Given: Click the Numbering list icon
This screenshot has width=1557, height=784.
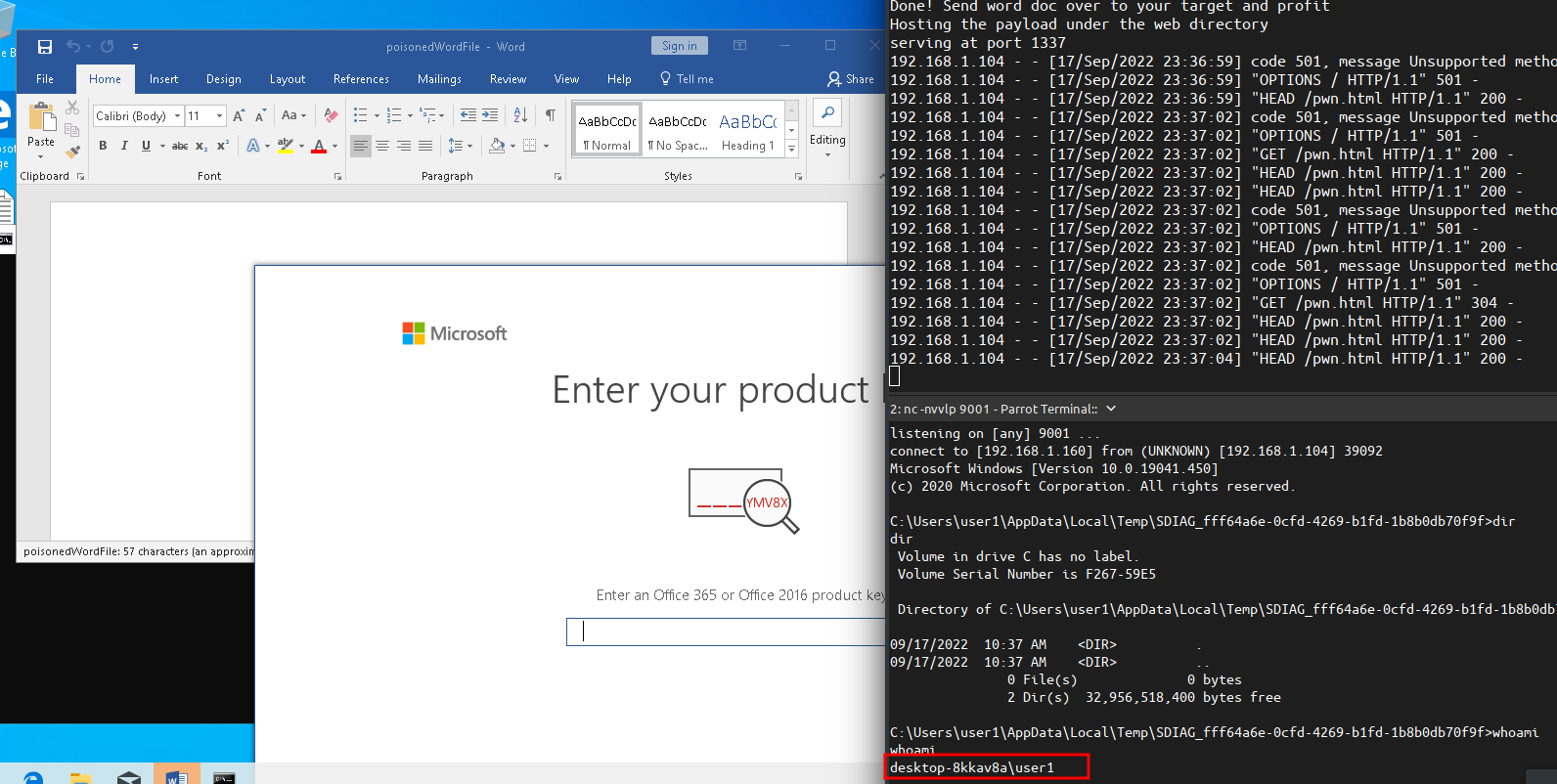Looking at the screenshot, I should tap(393, 115).
